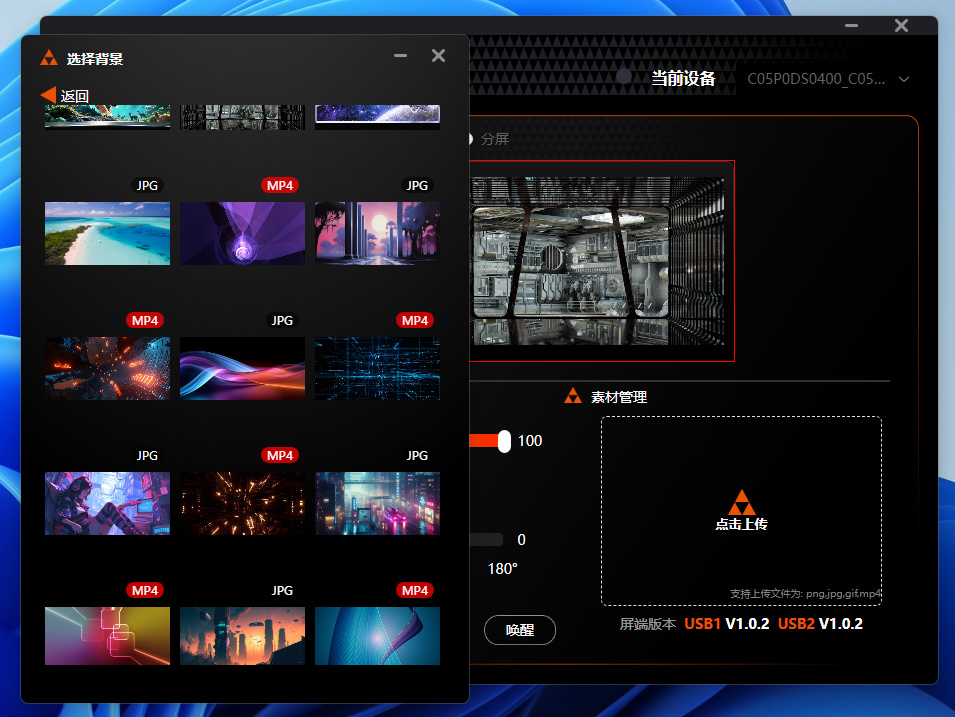Click the 返回 back label
The width and height of the screenshot is (955, 717).
(x=74, y=96)
